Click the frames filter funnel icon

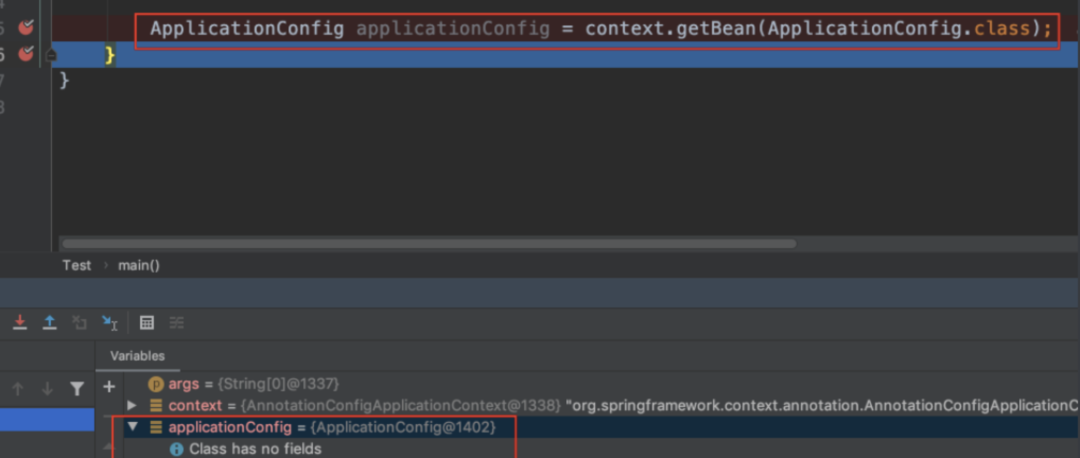point(77,389)
